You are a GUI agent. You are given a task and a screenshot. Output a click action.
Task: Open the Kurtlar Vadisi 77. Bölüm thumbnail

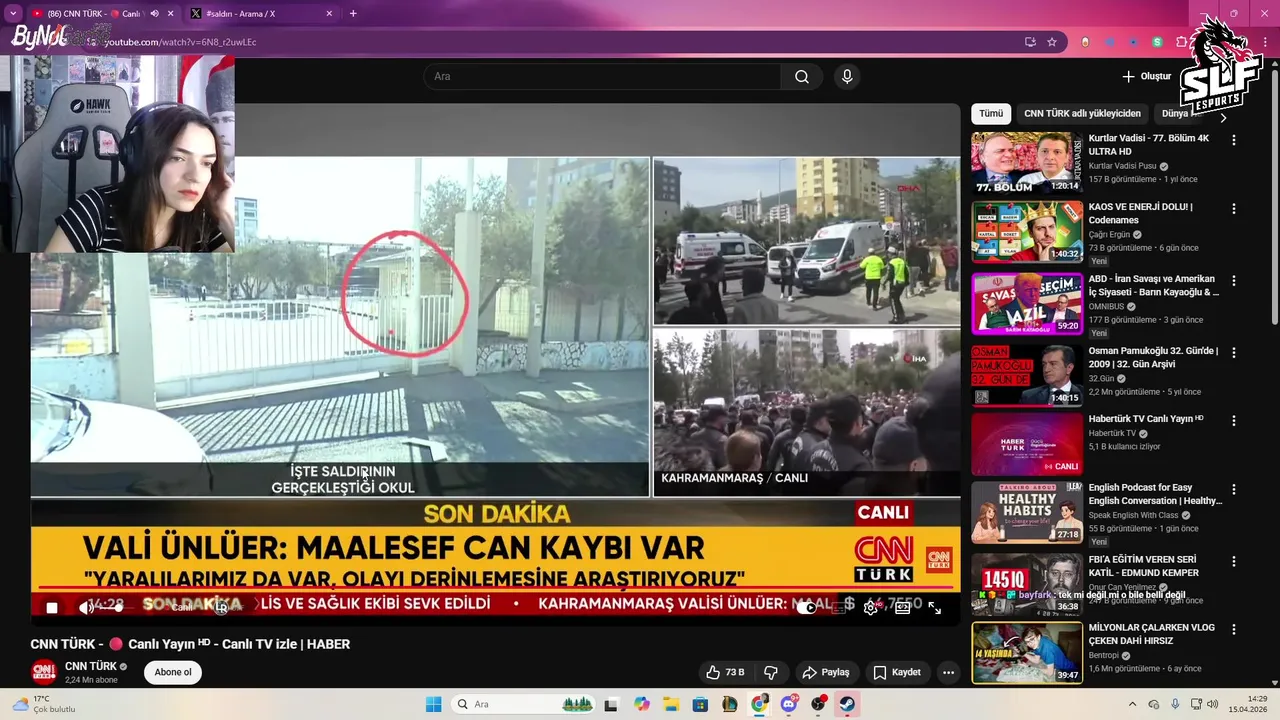(x=1027, y=163)
